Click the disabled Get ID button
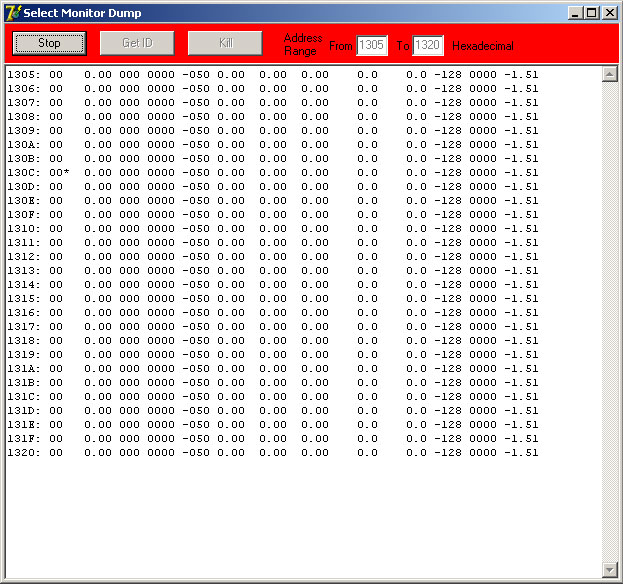The image size is (623, 584). coord(137,43)
